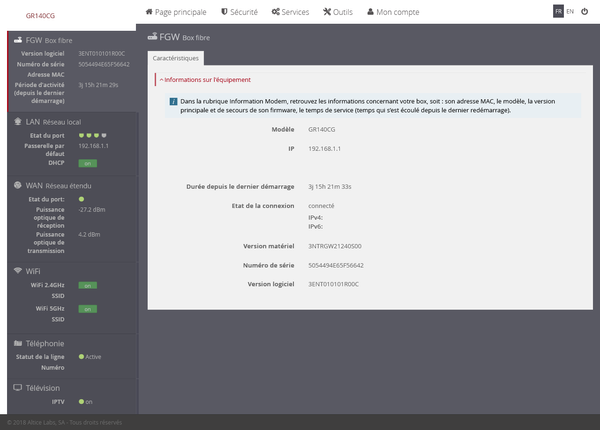
Task: Open the Sécurité menu
Action: pos(241,12)
